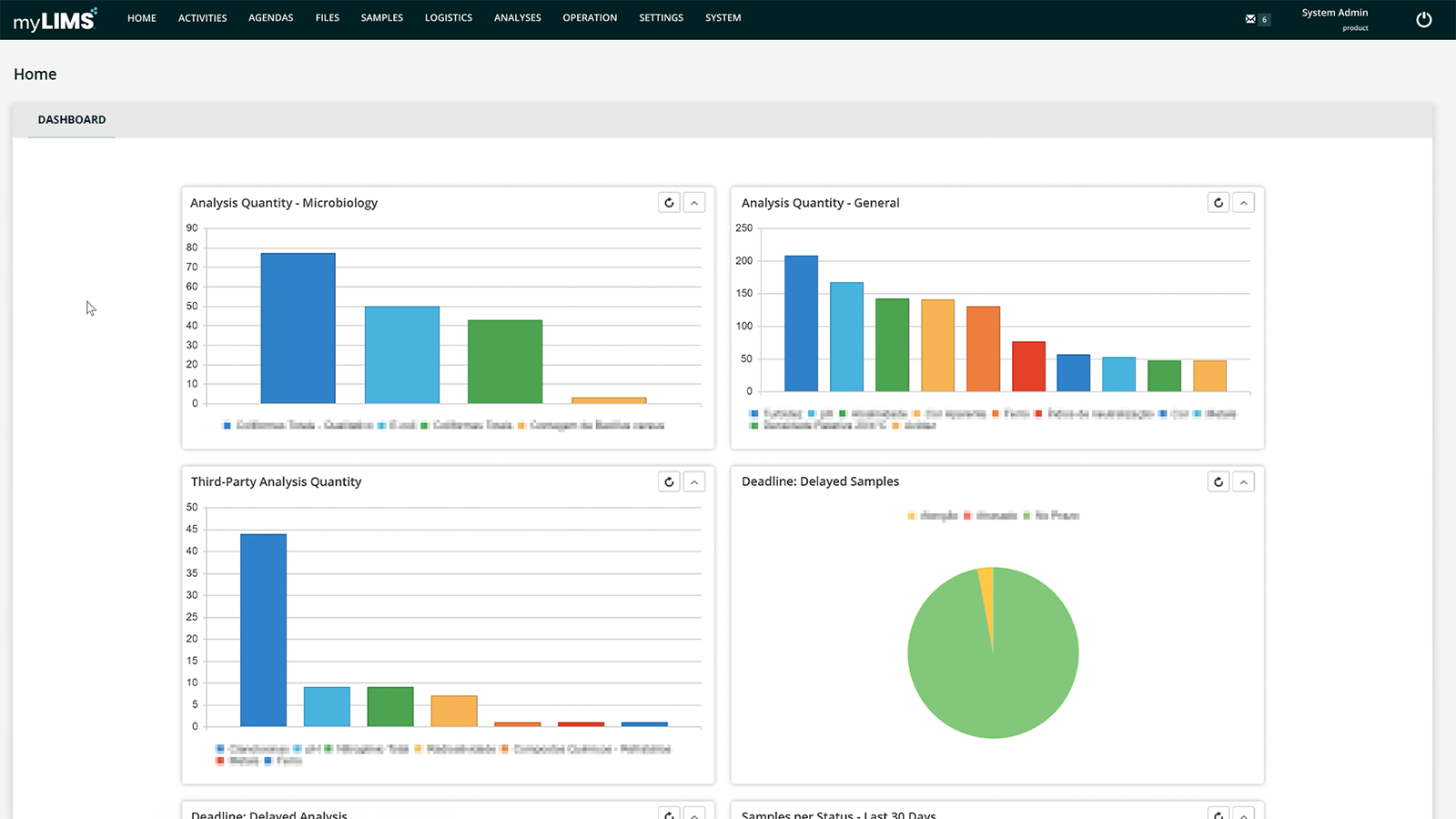Viewport: 1456px width, 819px height.
Task: Open the mail notifications envelope icon
Action: (1250, 19)
